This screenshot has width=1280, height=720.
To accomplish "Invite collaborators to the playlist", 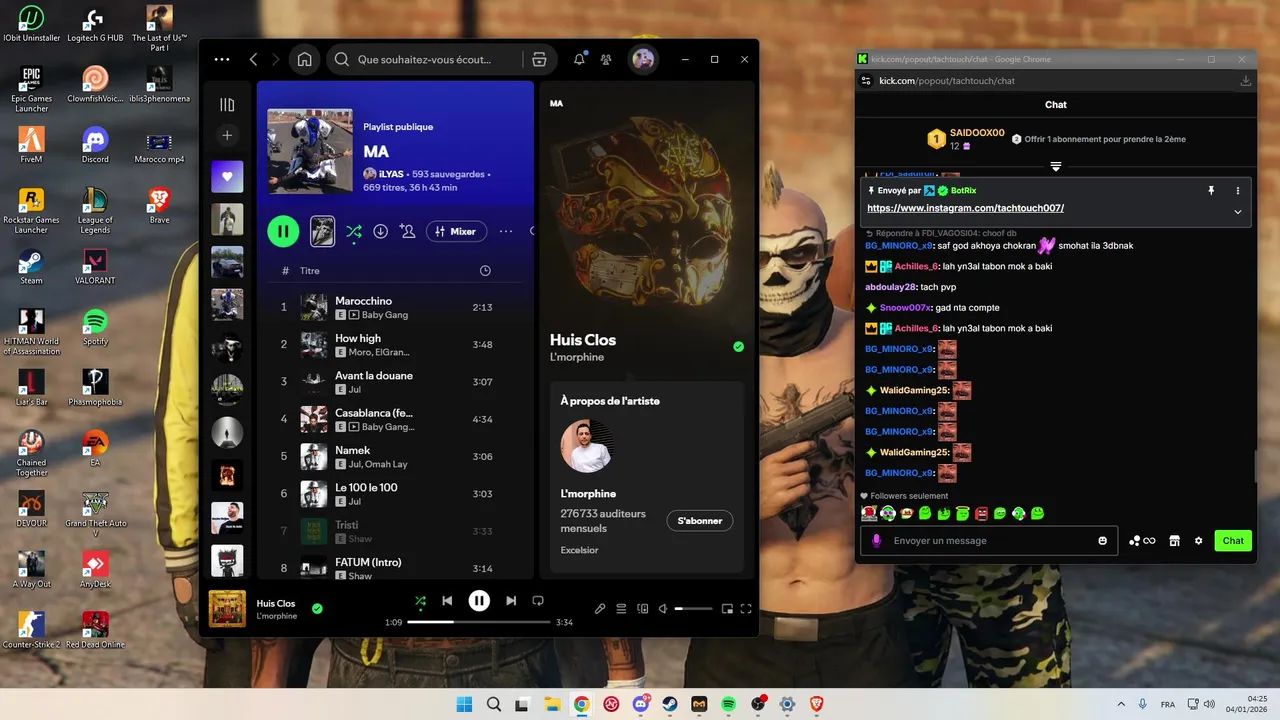I will pos(407,231).
